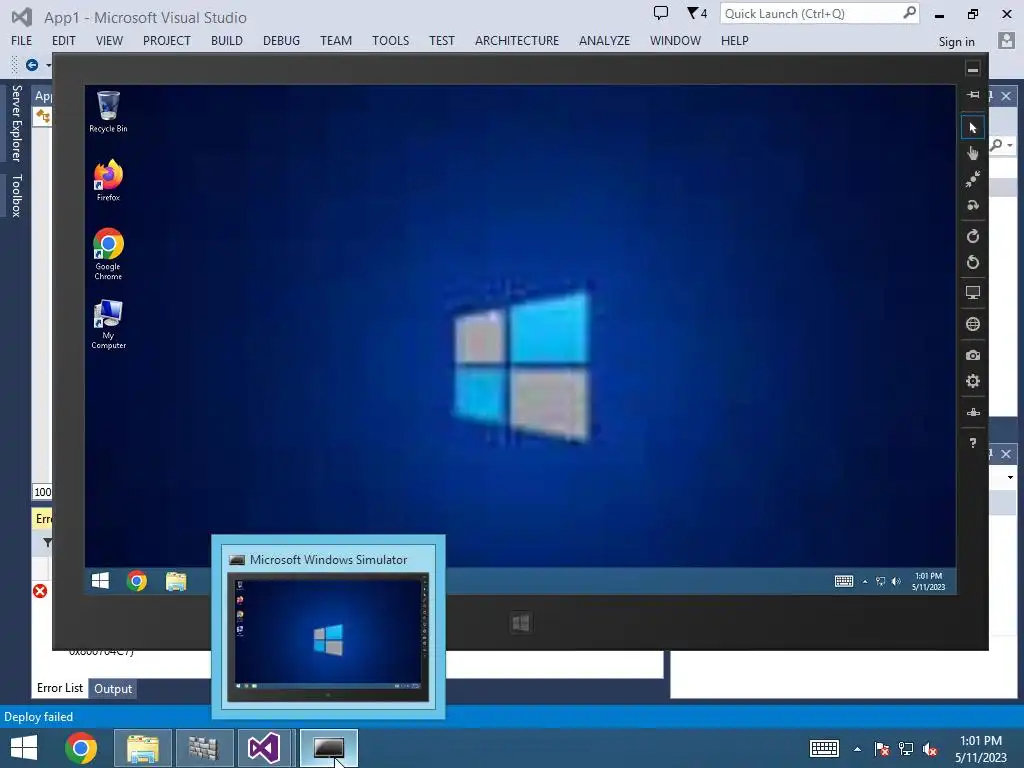Viewport: 1024px width, 768px height.
Task: Open notifications flag showing 4
Action: [x=697, y=13]
